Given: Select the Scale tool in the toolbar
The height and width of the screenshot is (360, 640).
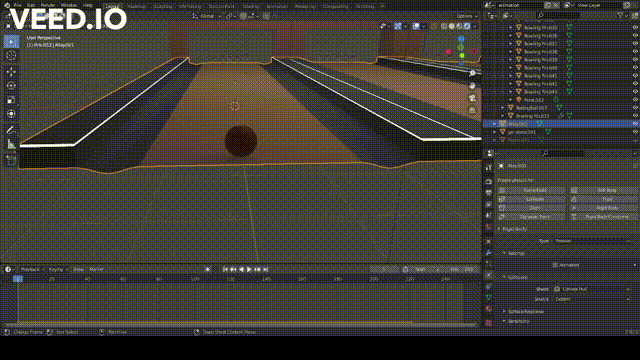Looking at the screenshot, I should 11,100.
